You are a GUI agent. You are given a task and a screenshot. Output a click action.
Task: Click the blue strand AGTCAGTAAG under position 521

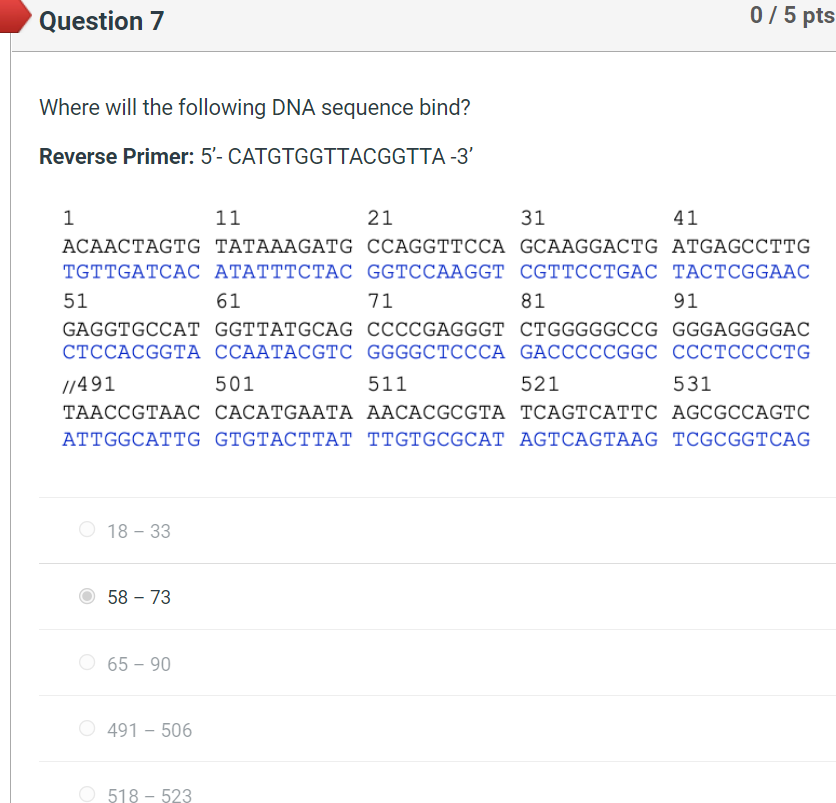click(x=587, y=438)
